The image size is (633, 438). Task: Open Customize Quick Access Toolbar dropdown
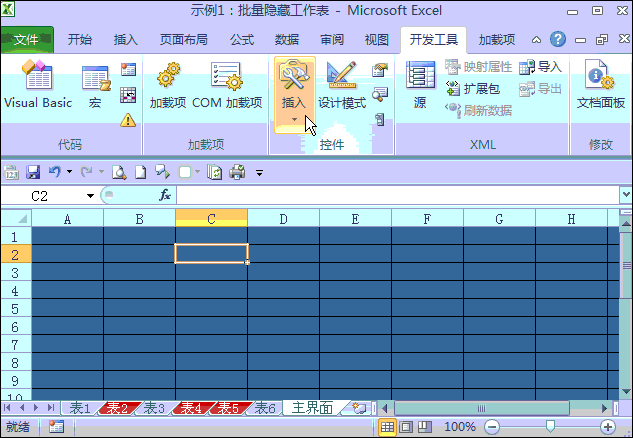(259, 173)
